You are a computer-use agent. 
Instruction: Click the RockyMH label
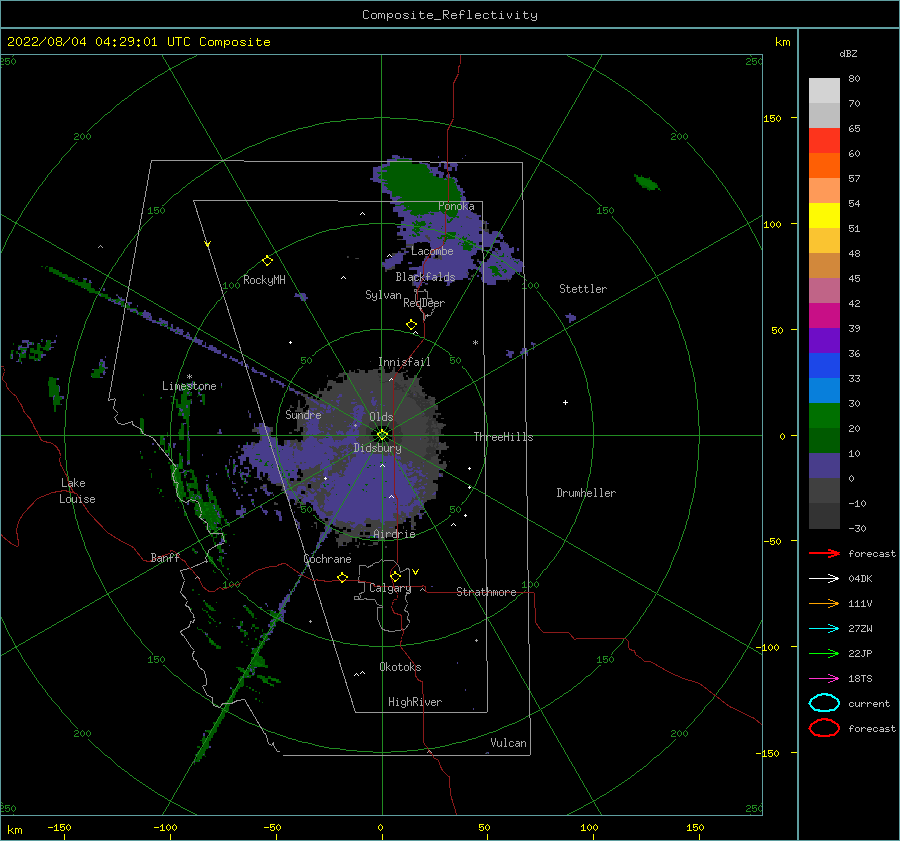[264, 280]
